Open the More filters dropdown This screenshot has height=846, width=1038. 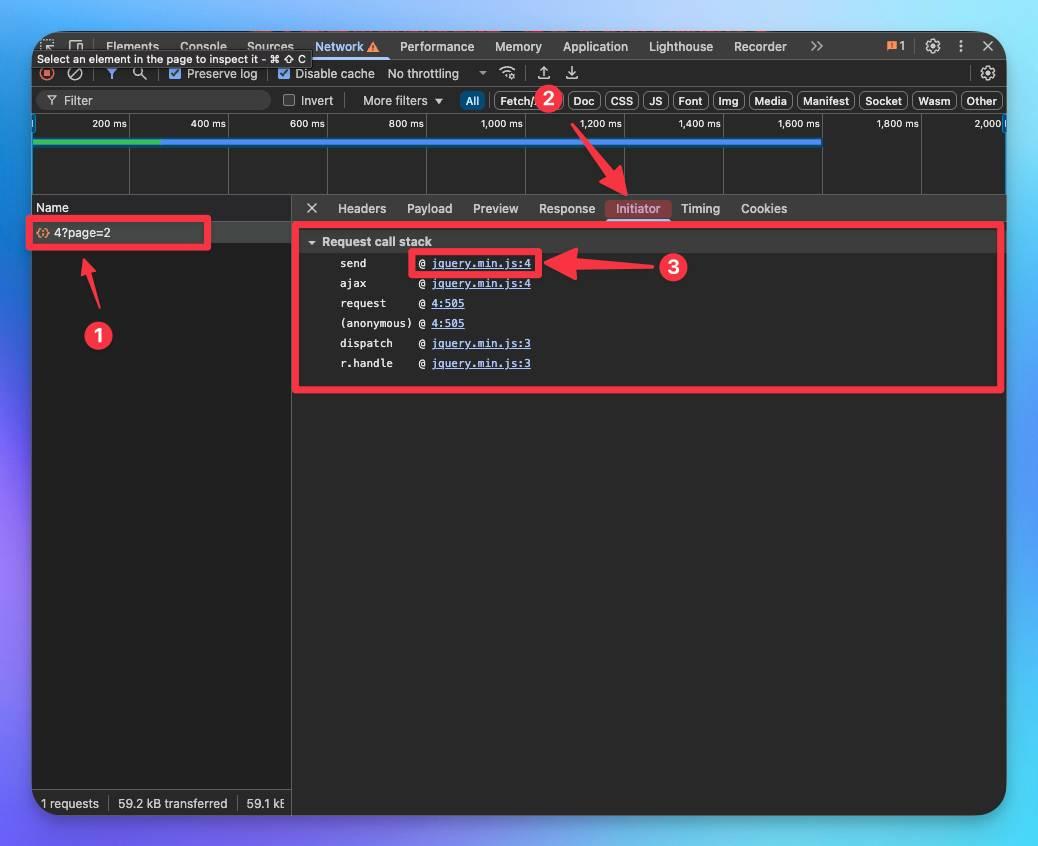coord(402,101)
